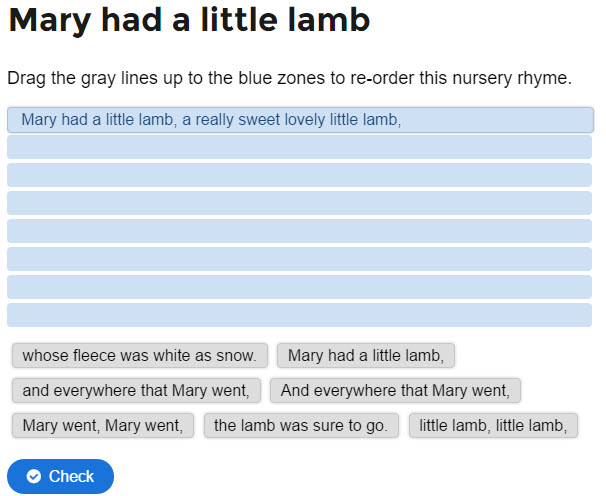This screenshot has height=496, width=606.
Task: Click the 'Mary had a little lamb' heading
Action: pyautogui.click(x=189, y=20)
